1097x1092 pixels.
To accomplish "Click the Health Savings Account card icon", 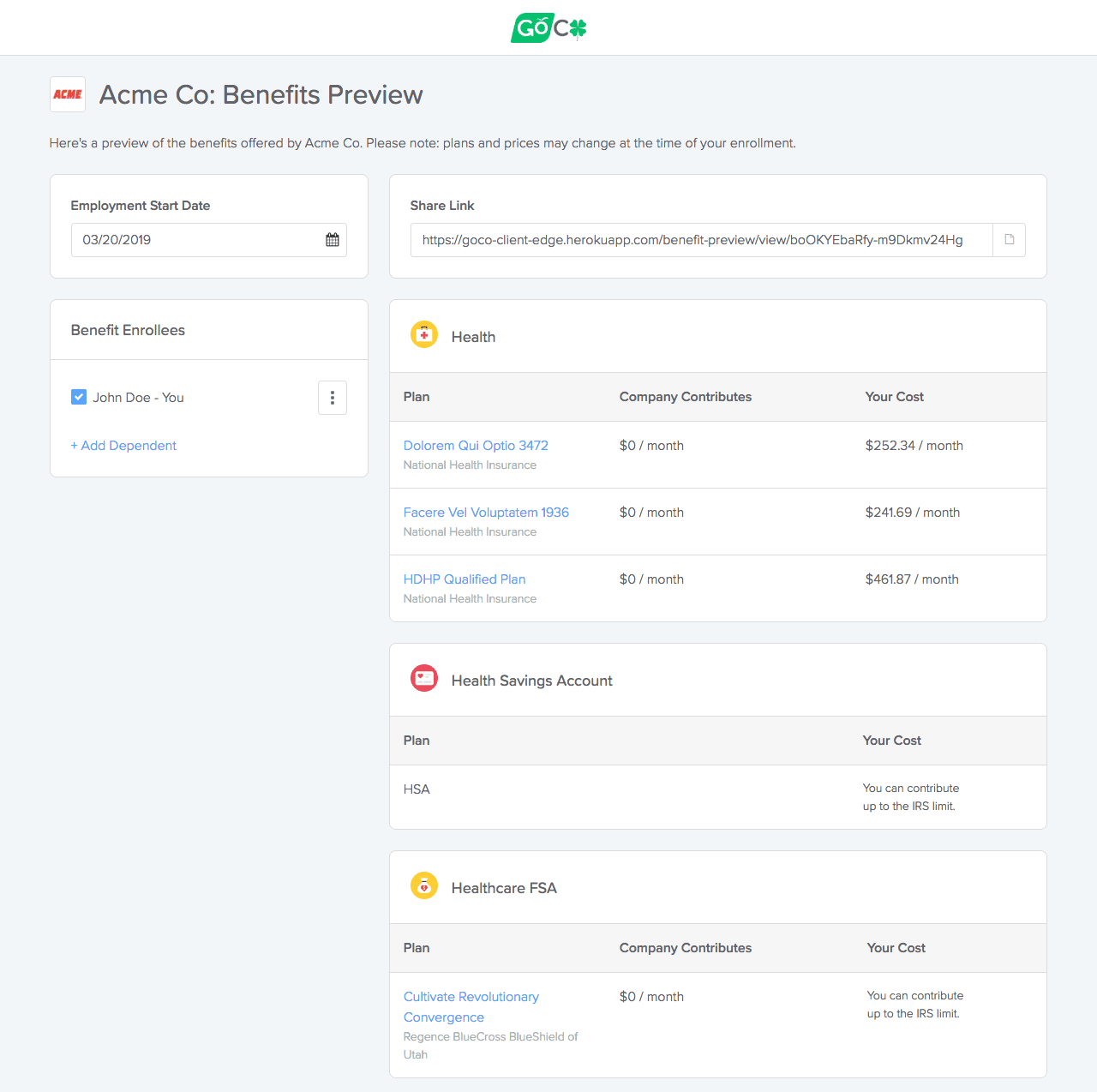I will click(424, 679).
